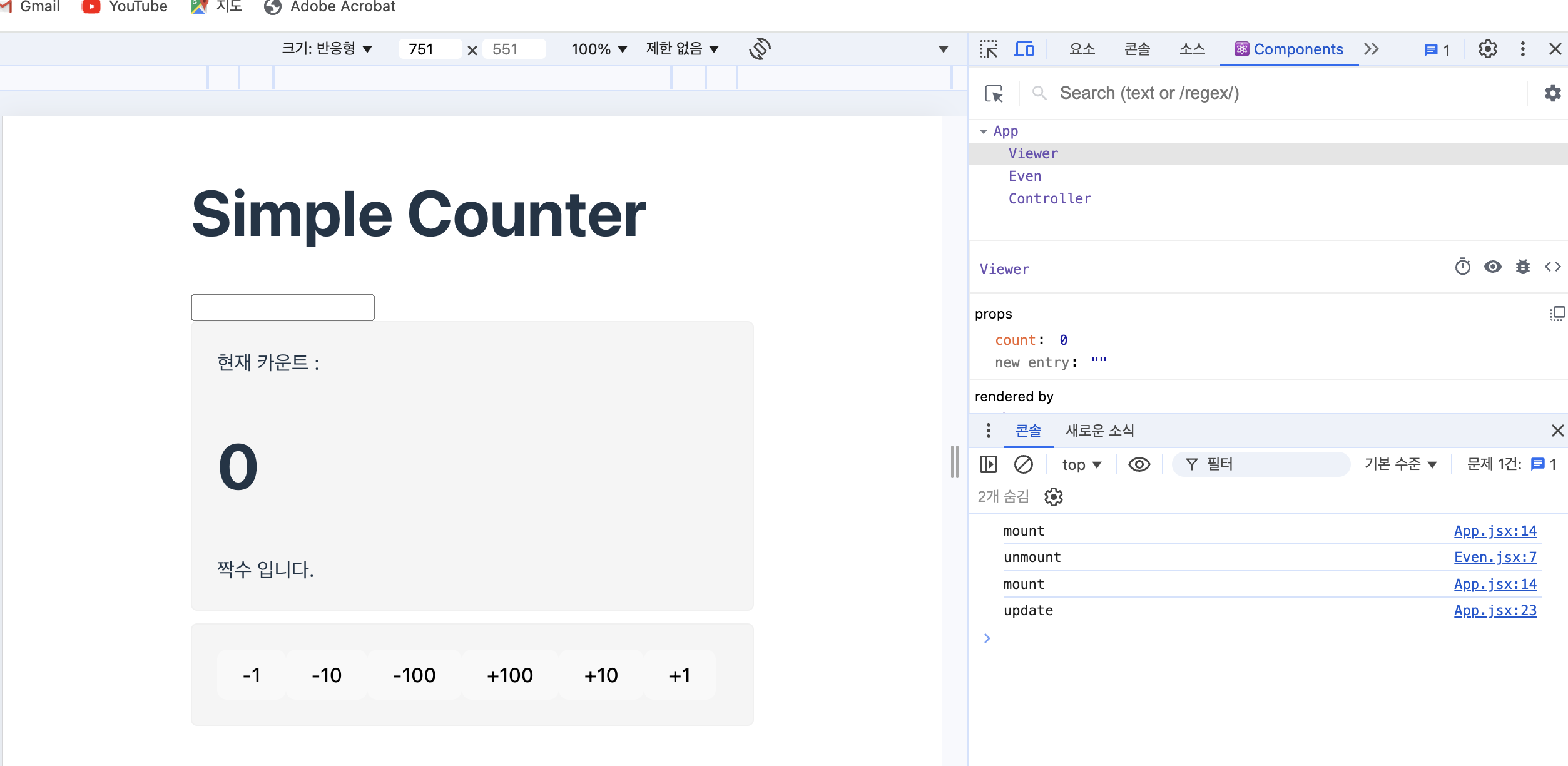This screenshot has height=766, width=1568.
Task: Open the 100% zoom dropdown
Action: click(599, 49)
